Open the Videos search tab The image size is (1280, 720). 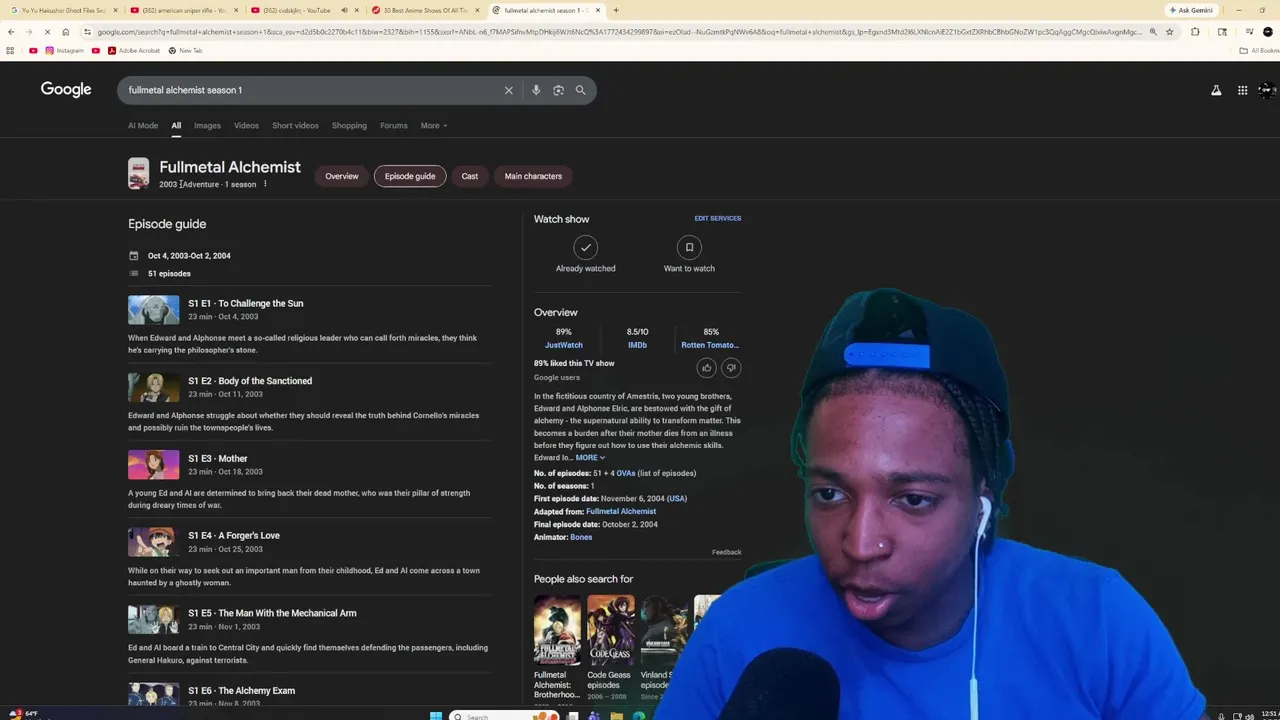(246, 126)
